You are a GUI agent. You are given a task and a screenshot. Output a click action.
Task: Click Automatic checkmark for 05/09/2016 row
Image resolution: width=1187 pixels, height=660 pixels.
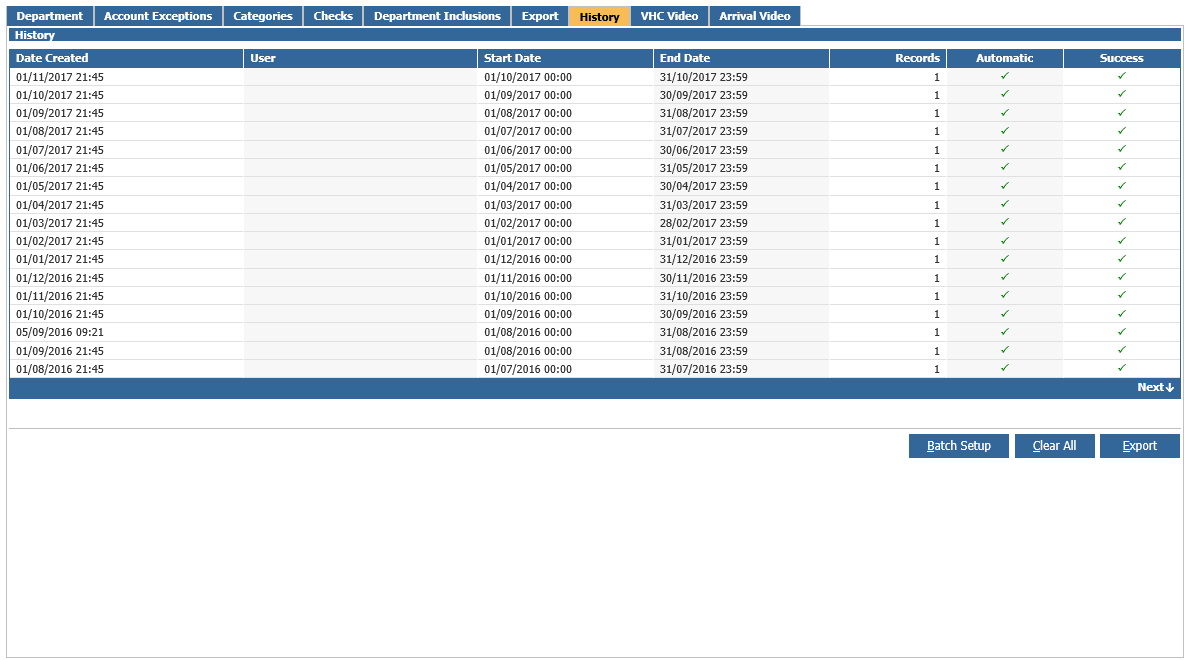coord(1005,332)
